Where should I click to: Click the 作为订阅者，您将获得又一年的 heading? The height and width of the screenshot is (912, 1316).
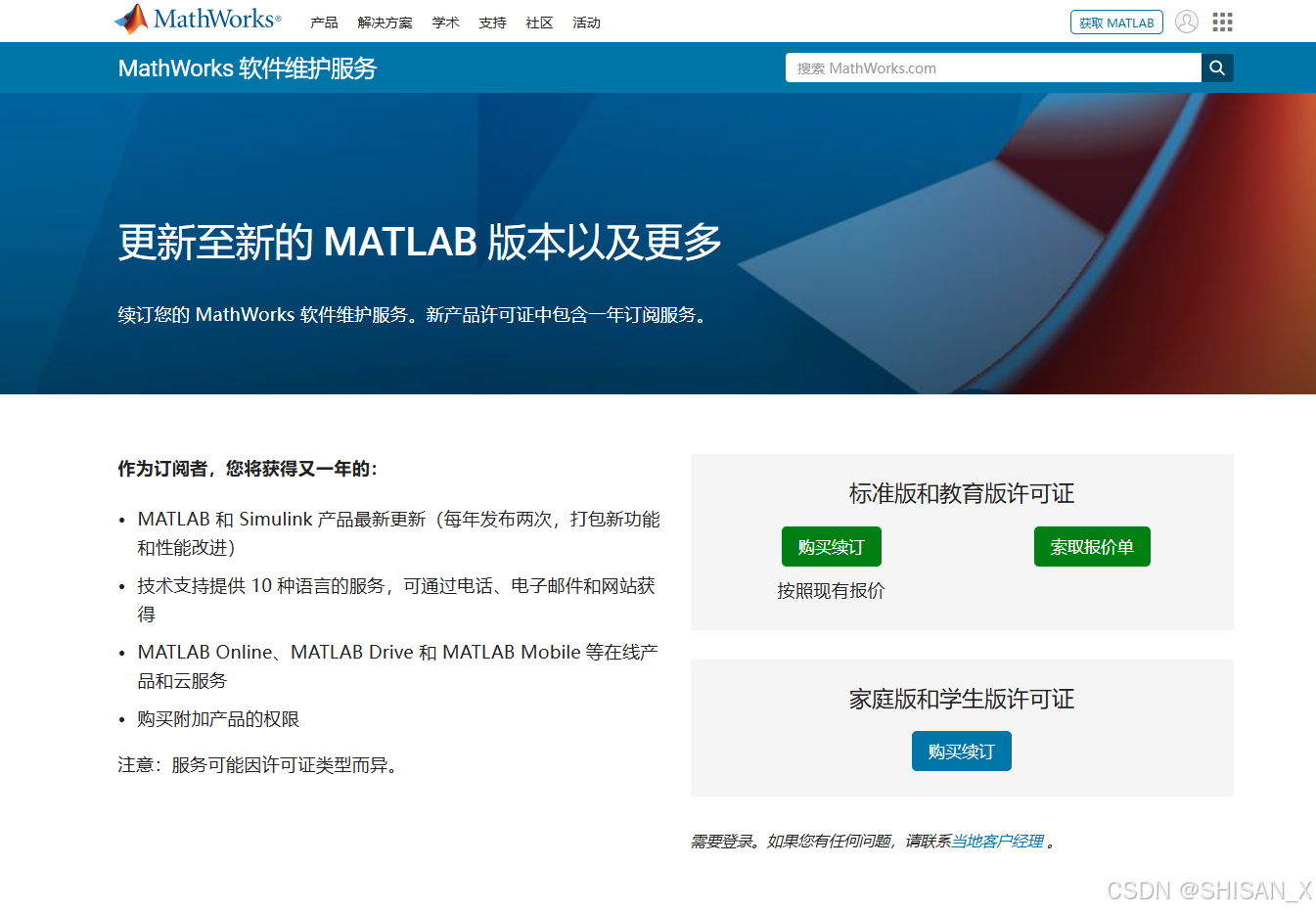pyautogui.click(x=248, y=469)
